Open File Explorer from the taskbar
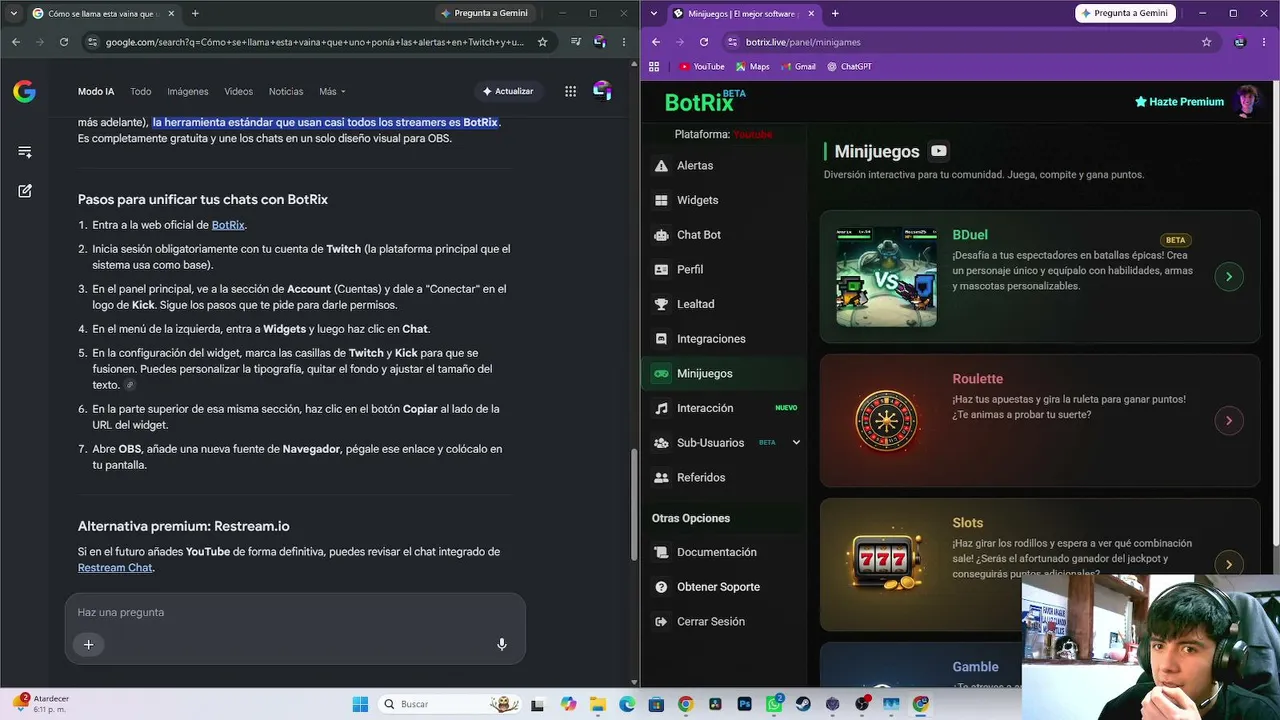Screen dimensions: 1280x720 (x=597, y=704)
